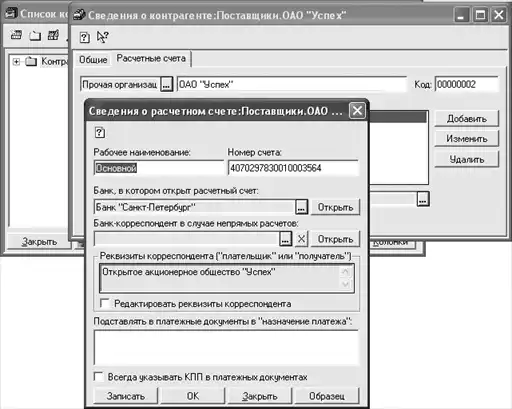Clear the correspondent bank with the X icon
The width and height of the screenshot is (512, 409).
coord(301,239)
